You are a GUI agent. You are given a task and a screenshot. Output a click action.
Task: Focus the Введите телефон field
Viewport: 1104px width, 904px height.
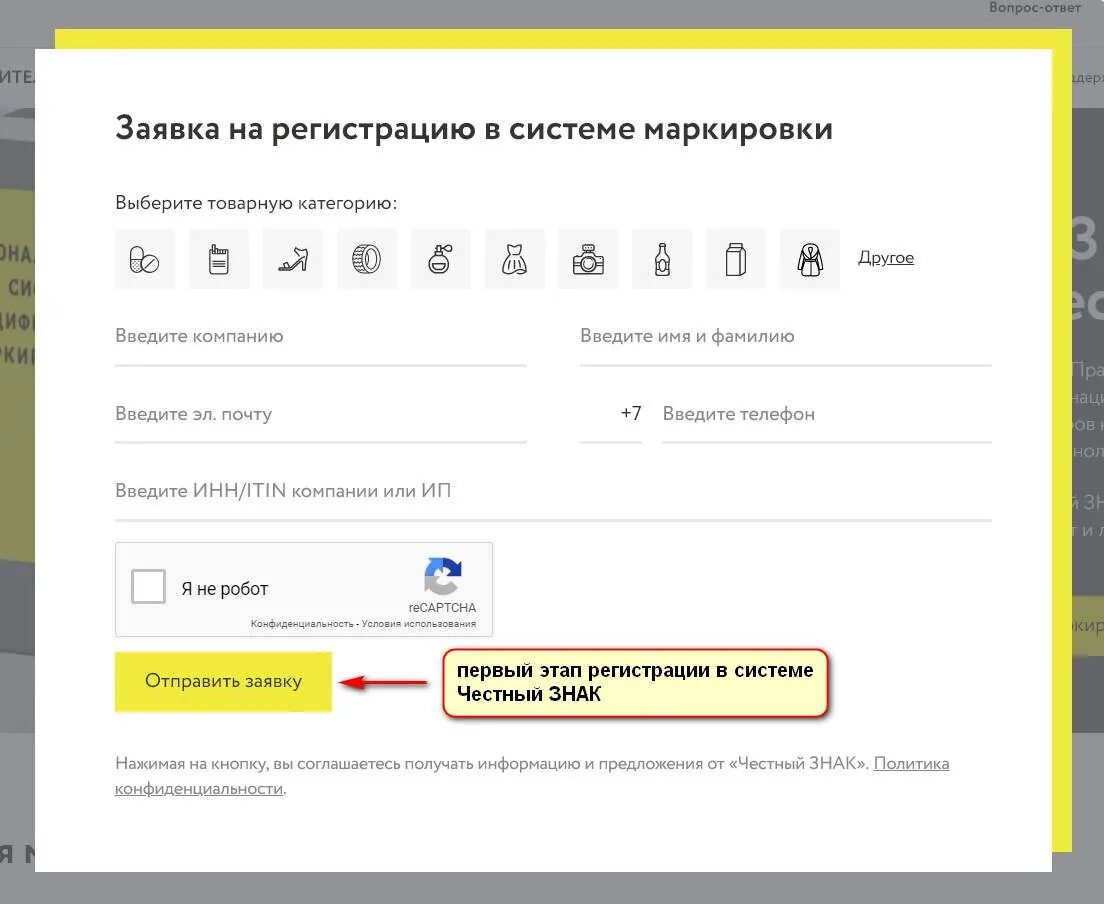(827, 417)
